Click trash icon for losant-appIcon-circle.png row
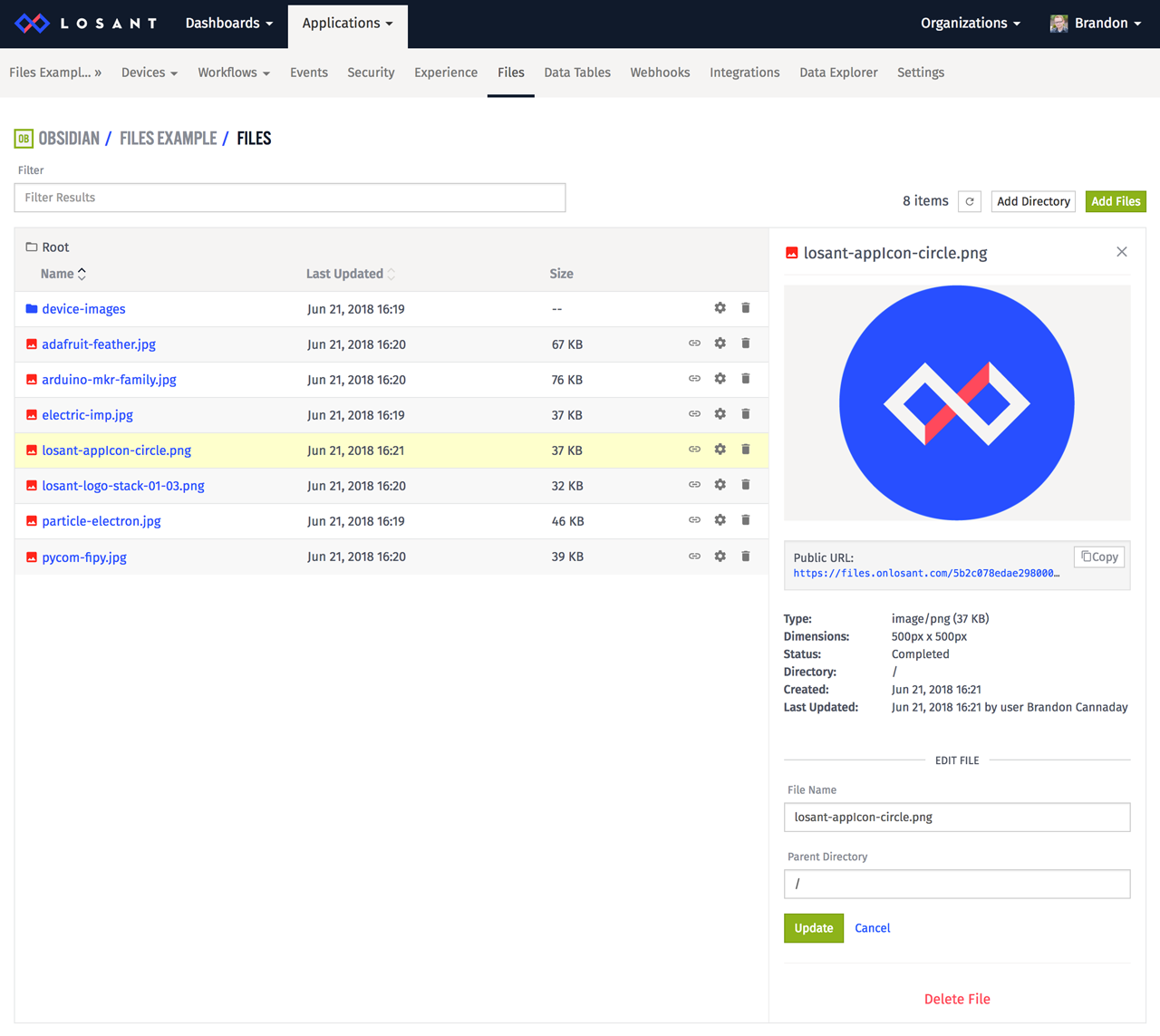The height and width of the screenshot is (1036, 1160). click(x=746, y=450)
